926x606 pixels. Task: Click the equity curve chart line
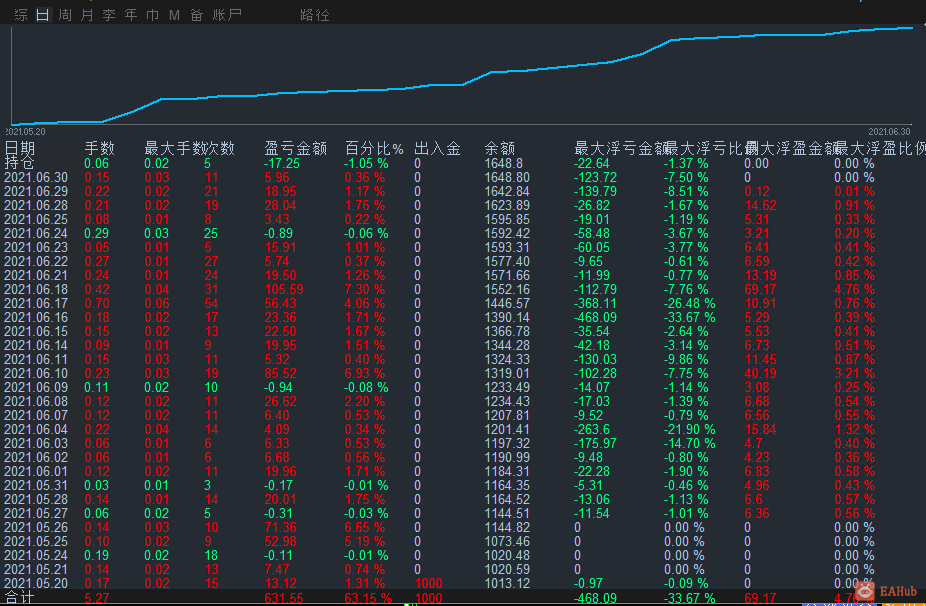pyautogui.click(x=462, y=83)
